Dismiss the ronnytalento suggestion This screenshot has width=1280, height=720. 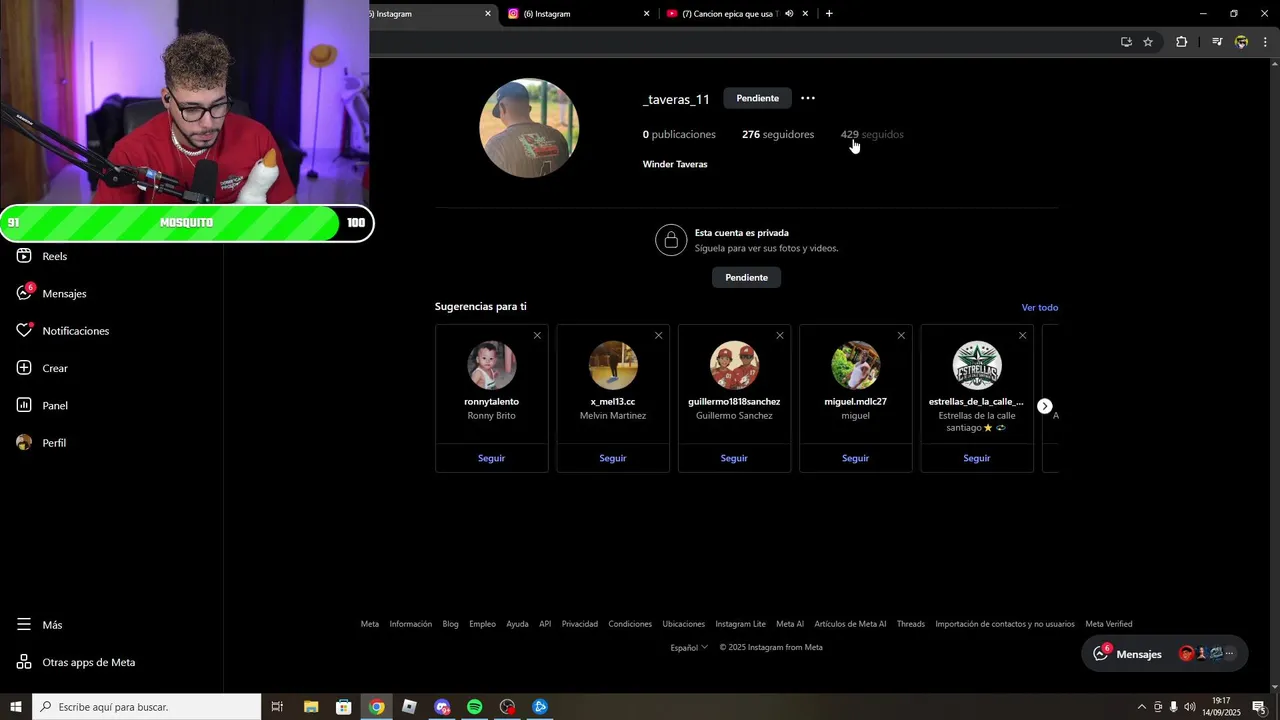537,336
